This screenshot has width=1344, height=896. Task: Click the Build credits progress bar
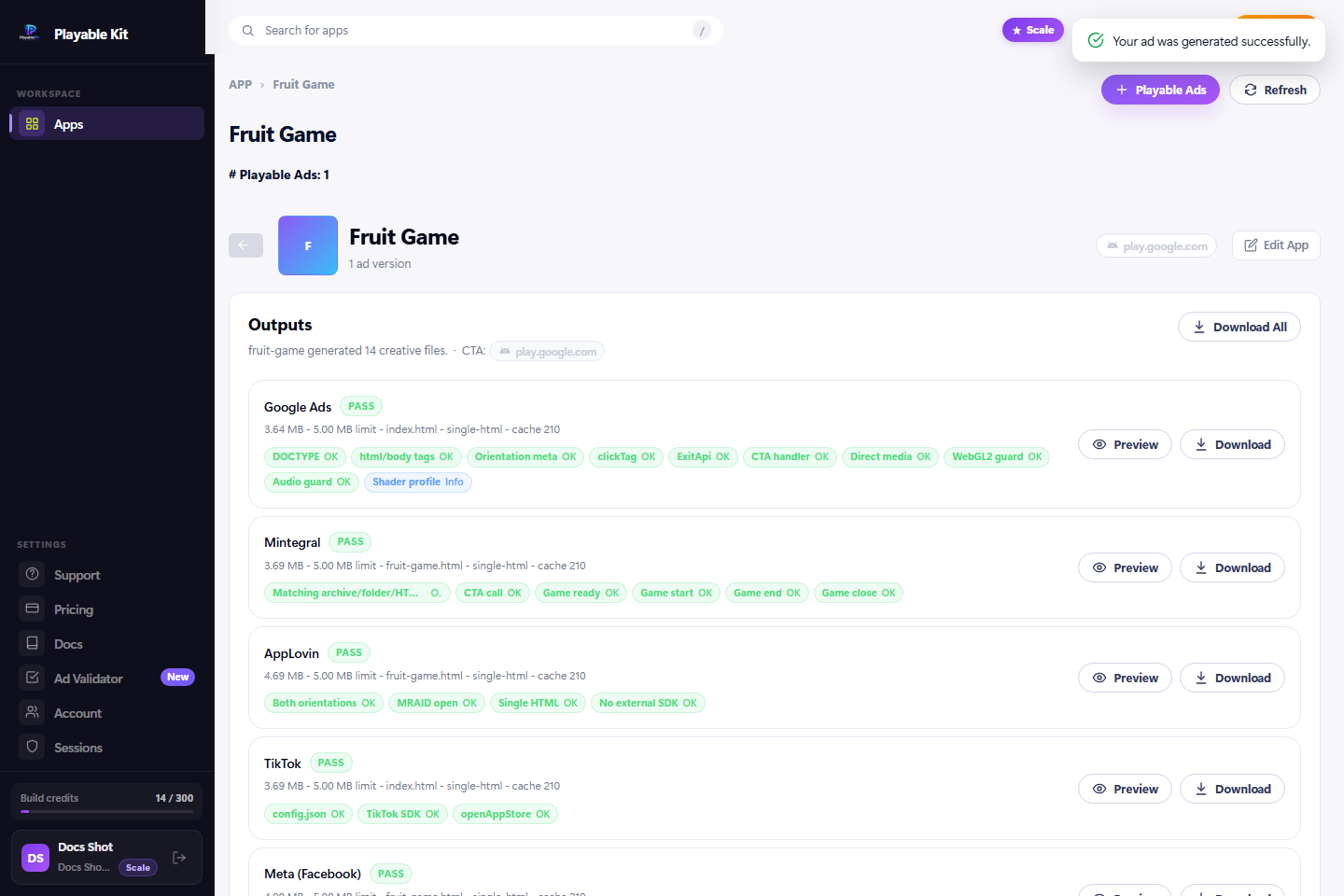click(106, 811)
